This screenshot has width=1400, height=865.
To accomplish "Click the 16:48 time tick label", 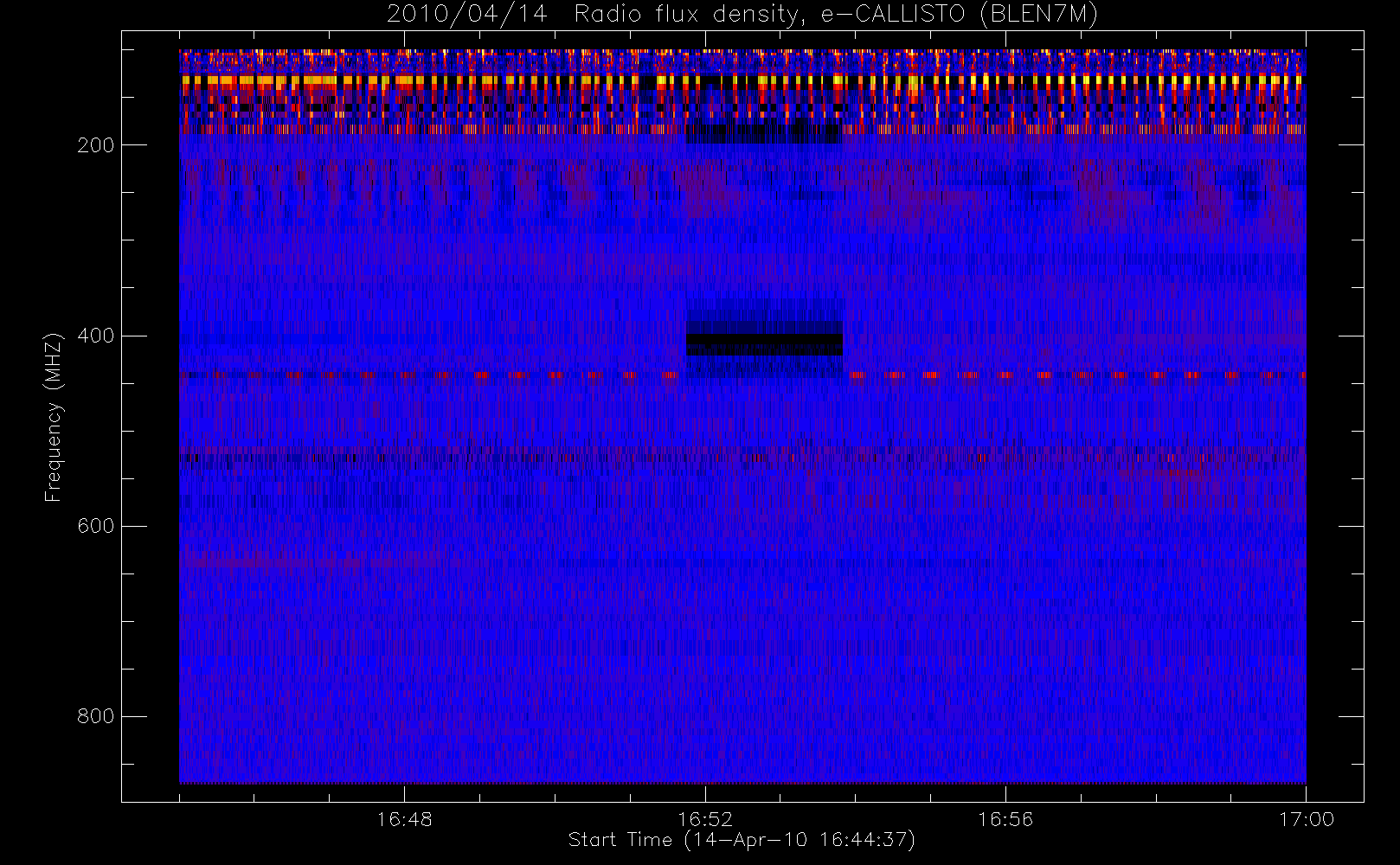I will (404, 819).
